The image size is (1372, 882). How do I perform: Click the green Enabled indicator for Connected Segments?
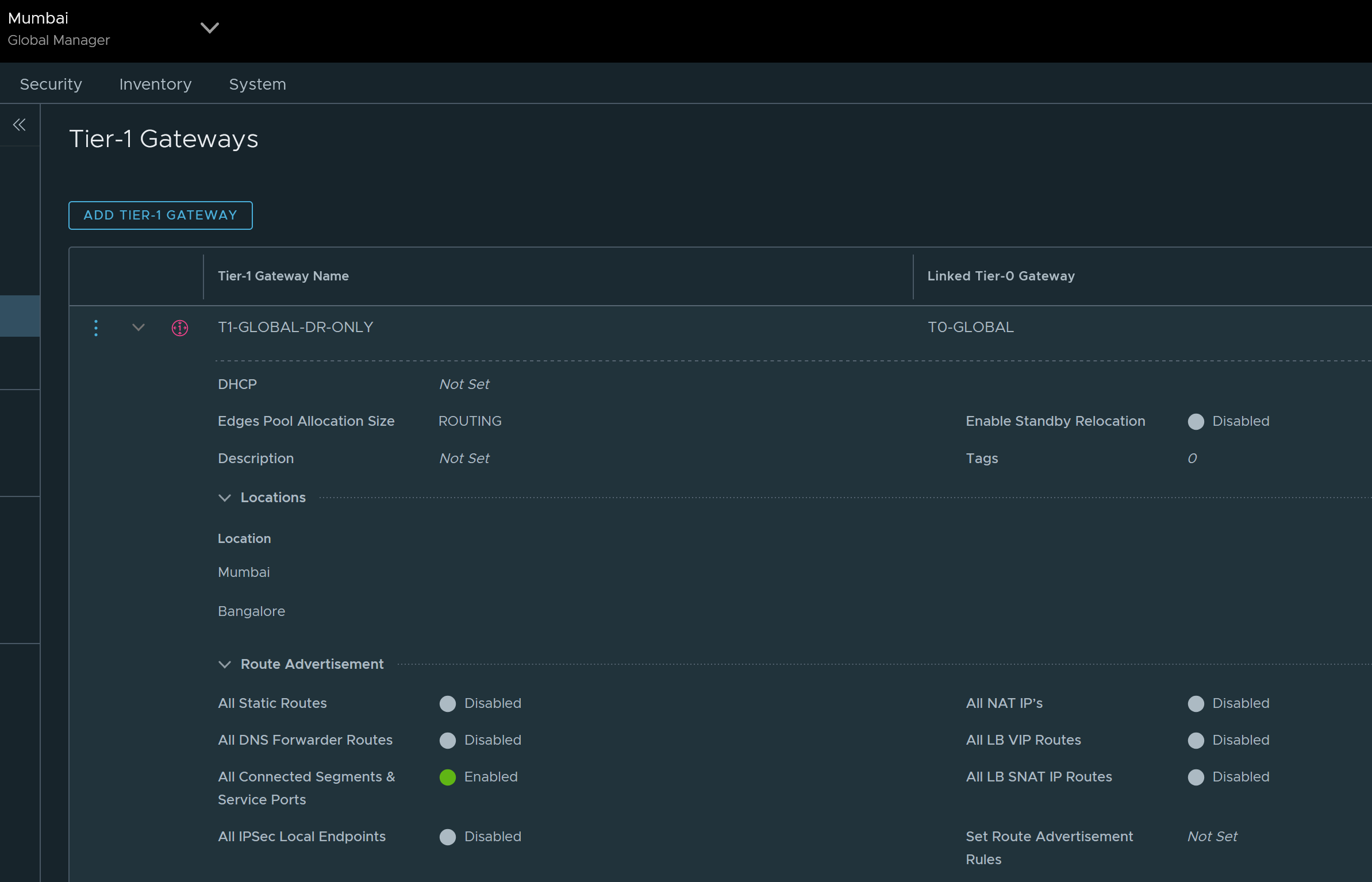coord(447,777)
